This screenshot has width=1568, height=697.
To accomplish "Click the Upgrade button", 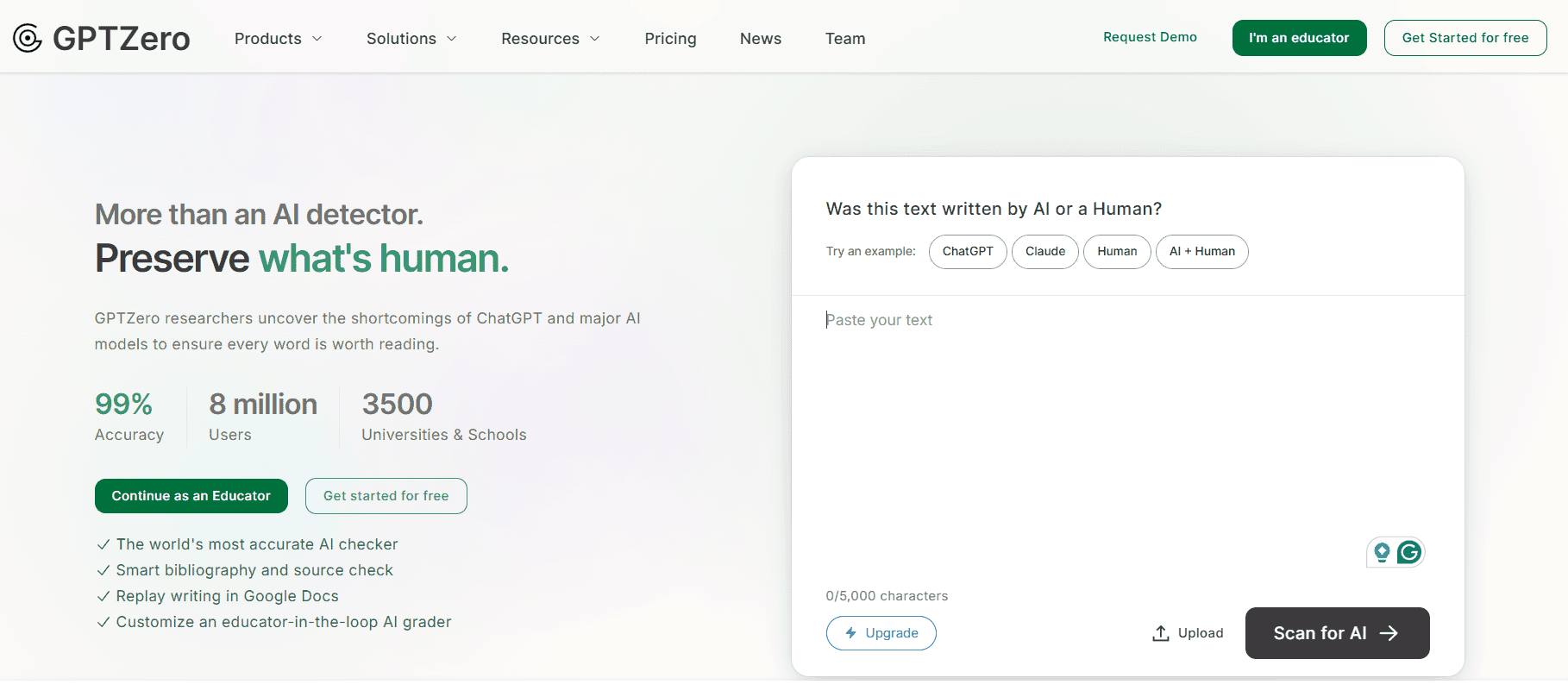I will [x=881, y=633].
